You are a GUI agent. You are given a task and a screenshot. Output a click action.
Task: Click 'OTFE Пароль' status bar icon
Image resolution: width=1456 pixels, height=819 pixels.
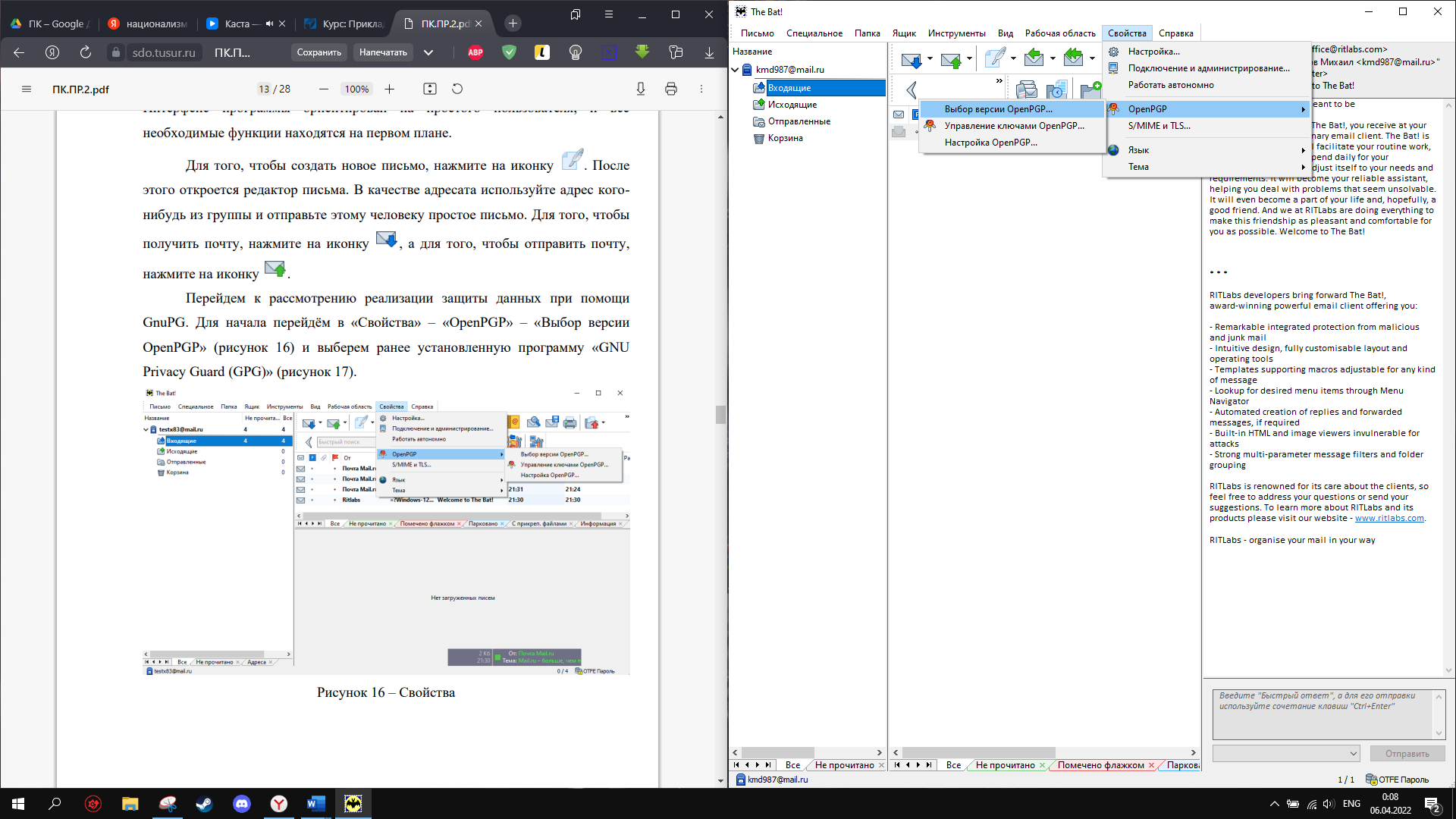point(1396,780)
